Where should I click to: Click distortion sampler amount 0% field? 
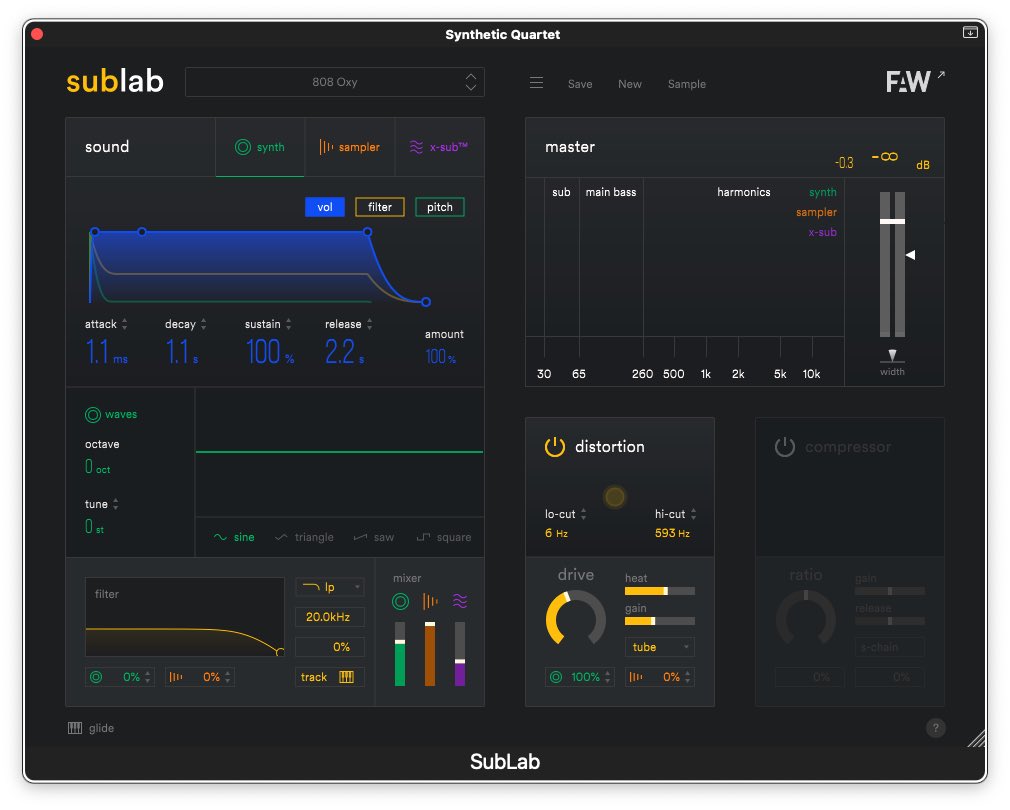click(x=660, y=677)
